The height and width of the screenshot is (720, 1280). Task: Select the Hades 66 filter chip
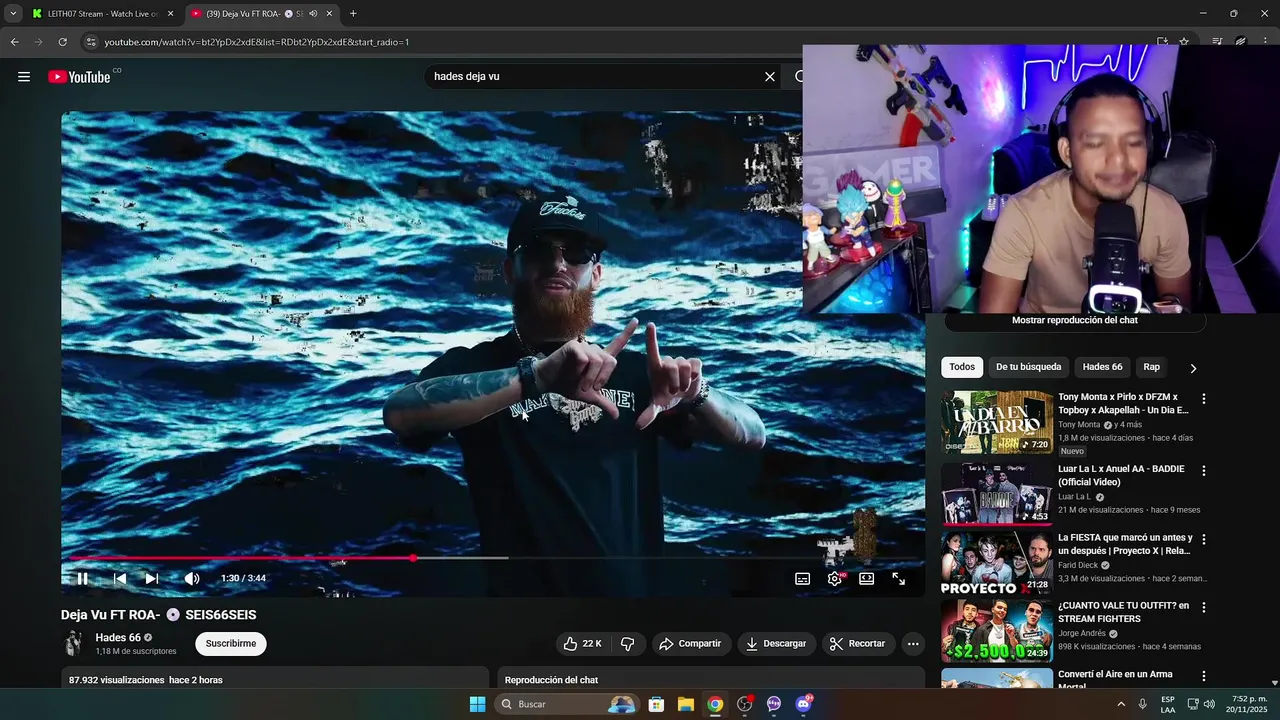tap(1102, 367)
